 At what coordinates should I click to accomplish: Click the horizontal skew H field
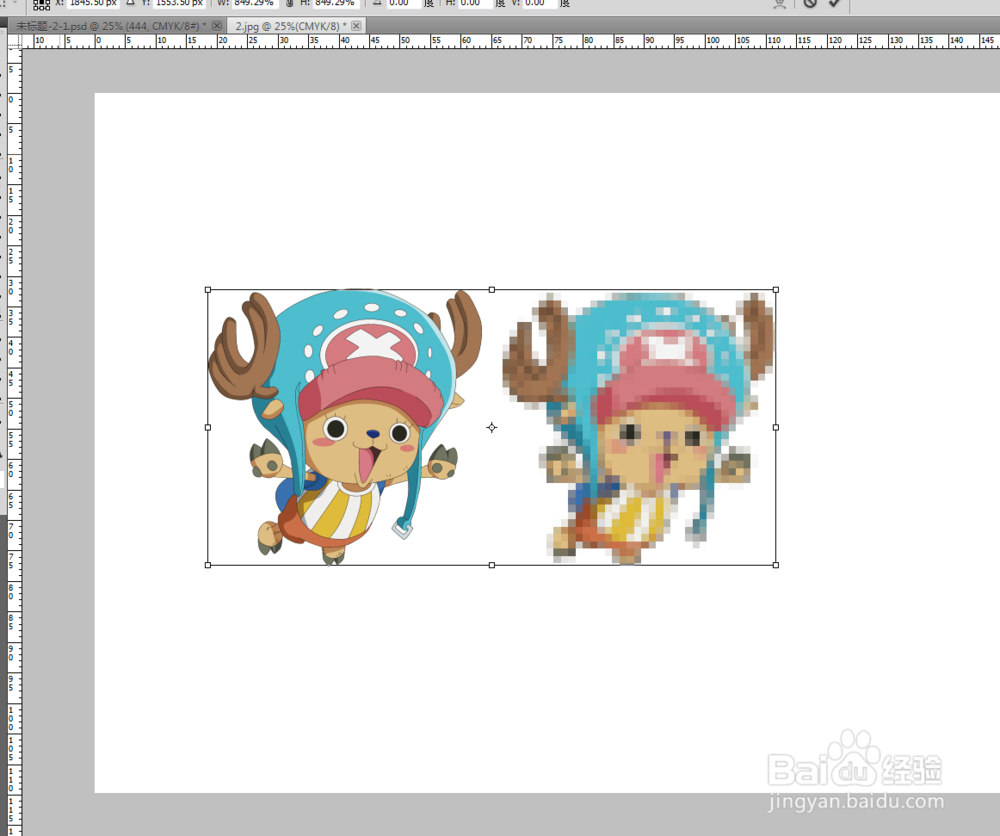point(475,3)
